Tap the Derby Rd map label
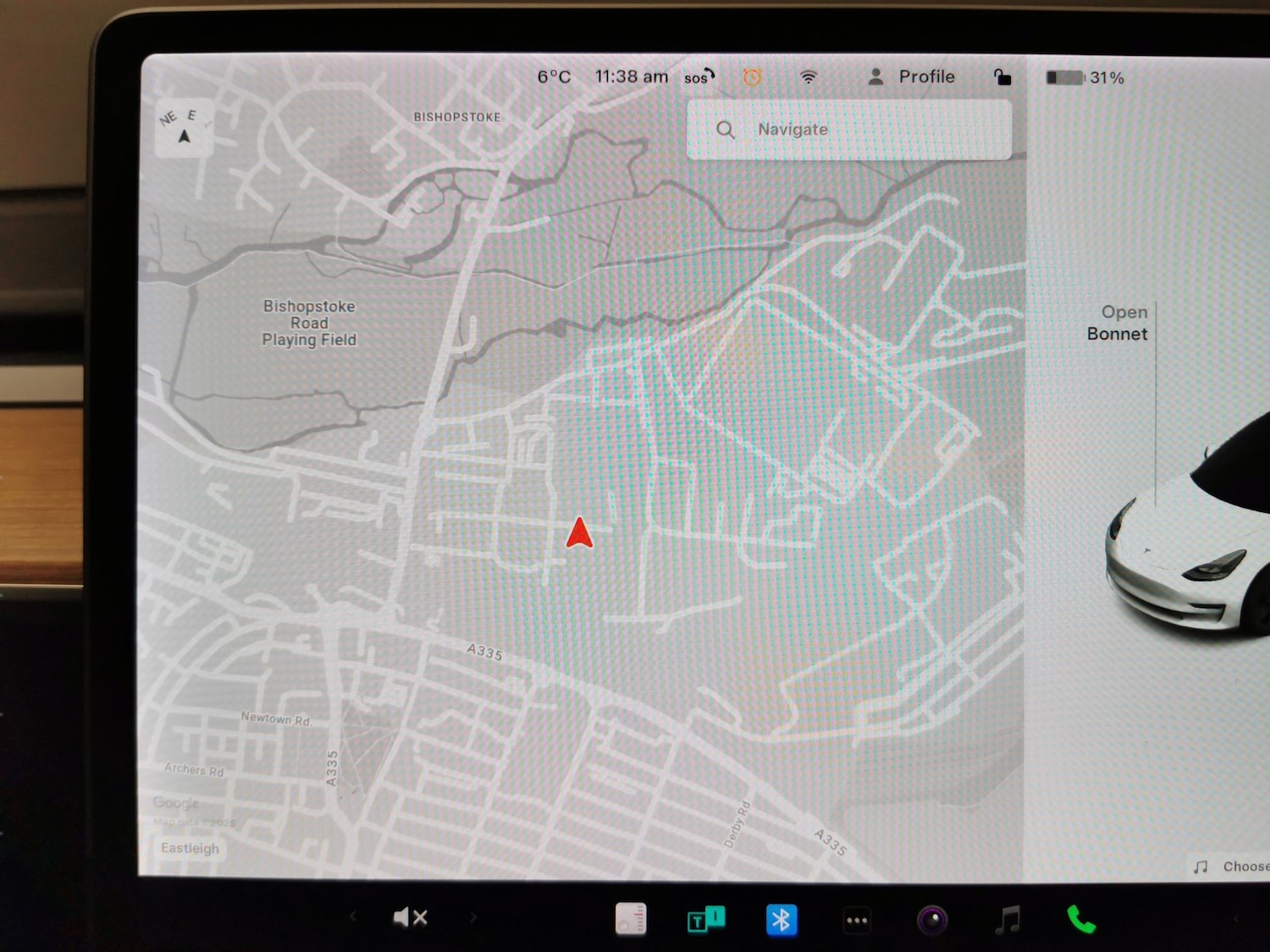The height and width of the screenshot is (952, 1270). [x=737, y=824]
